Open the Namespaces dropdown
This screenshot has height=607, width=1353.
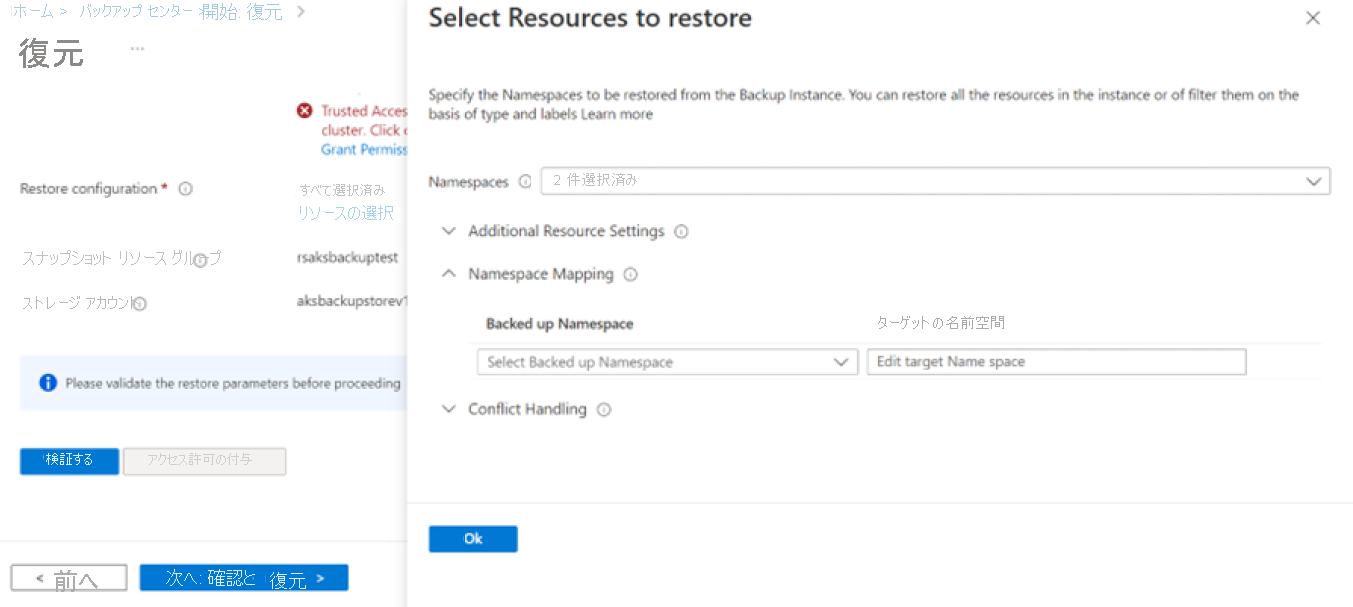pos(935,181)
